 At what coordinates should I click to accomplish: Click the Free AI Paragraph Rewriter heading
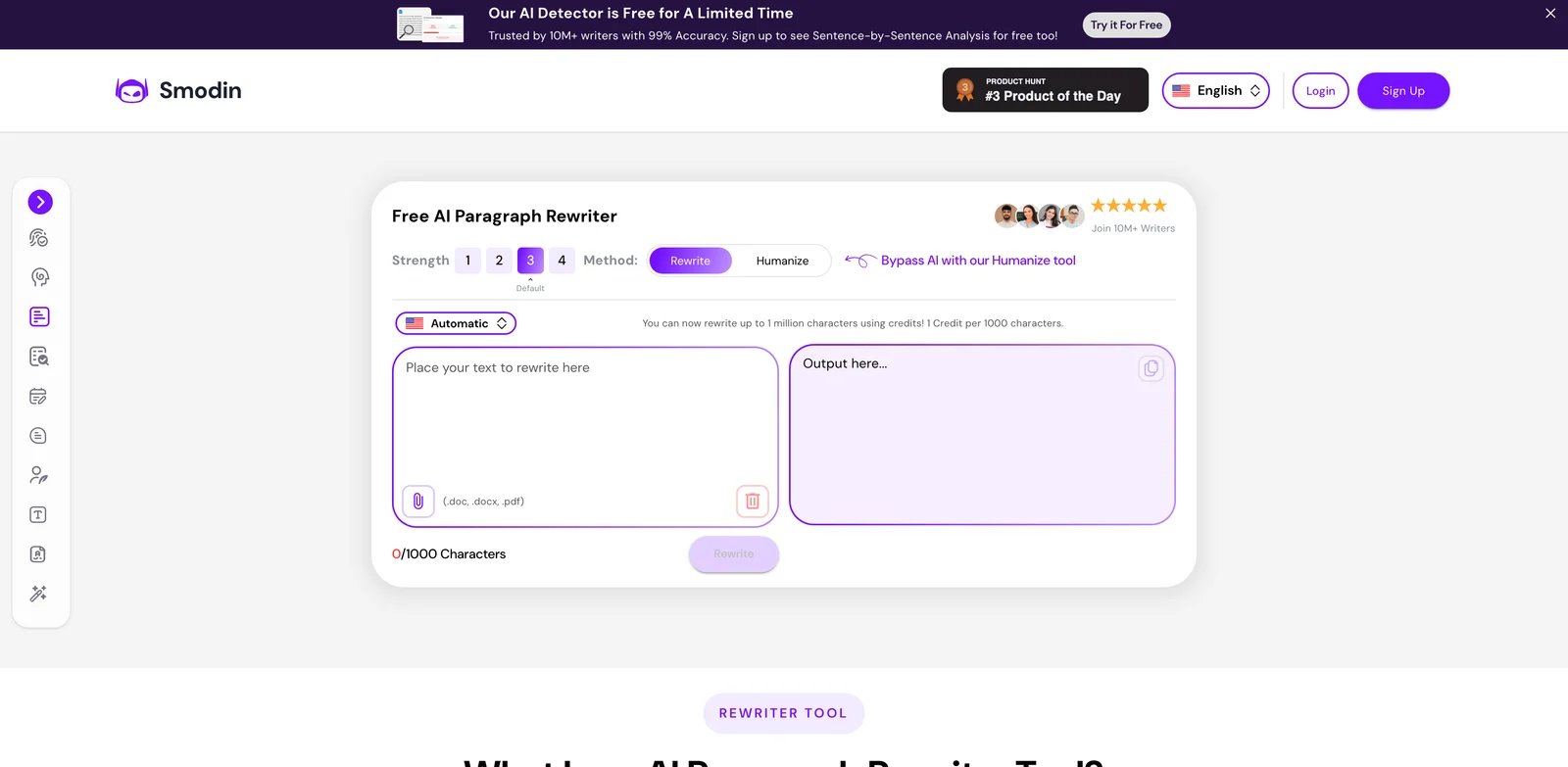[x=505, y=216]
